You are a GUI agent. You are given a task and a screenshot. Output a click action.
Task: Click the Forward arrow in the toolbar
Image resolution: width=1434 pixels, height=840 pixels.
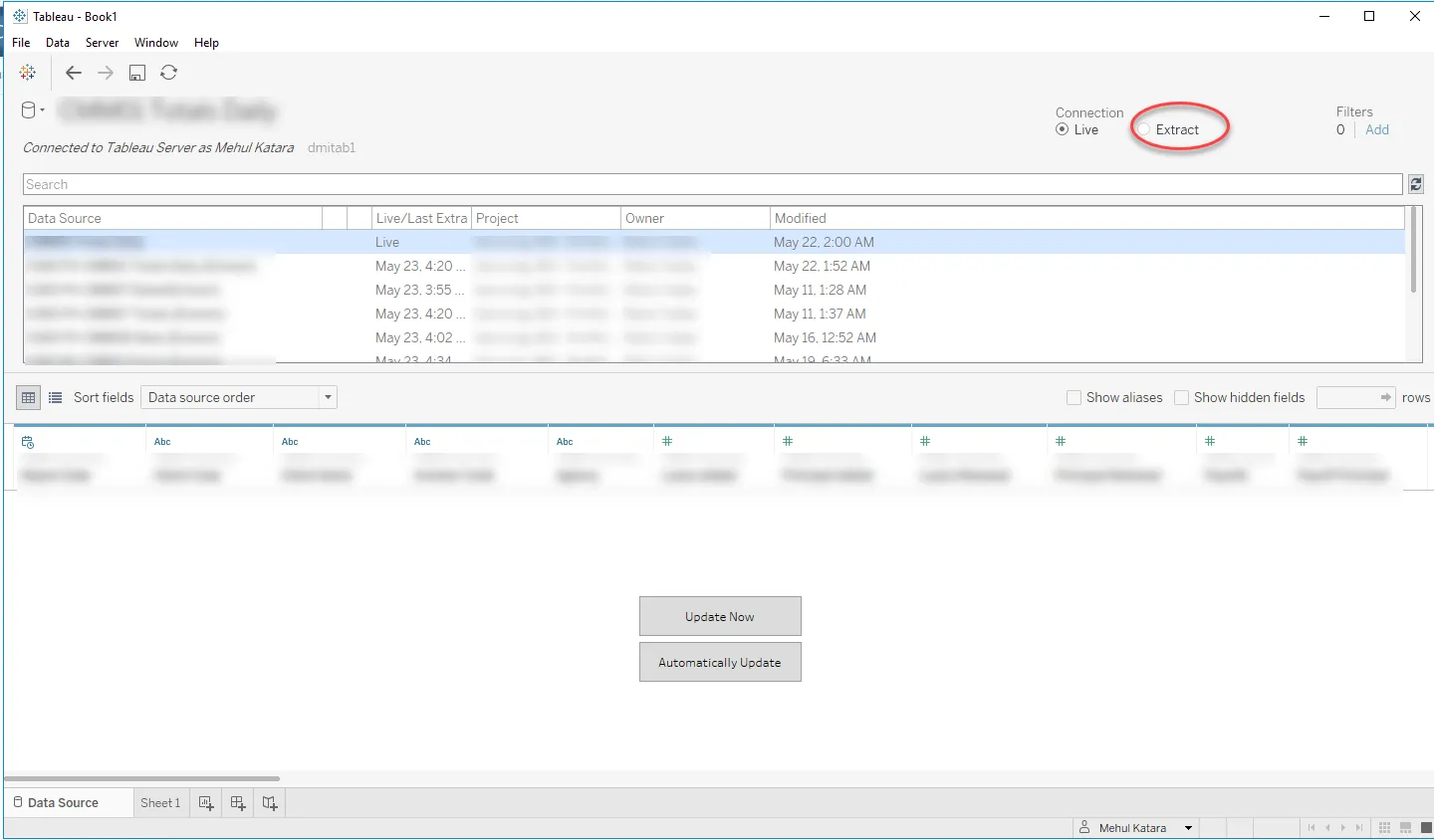click(x=106, y=73)
